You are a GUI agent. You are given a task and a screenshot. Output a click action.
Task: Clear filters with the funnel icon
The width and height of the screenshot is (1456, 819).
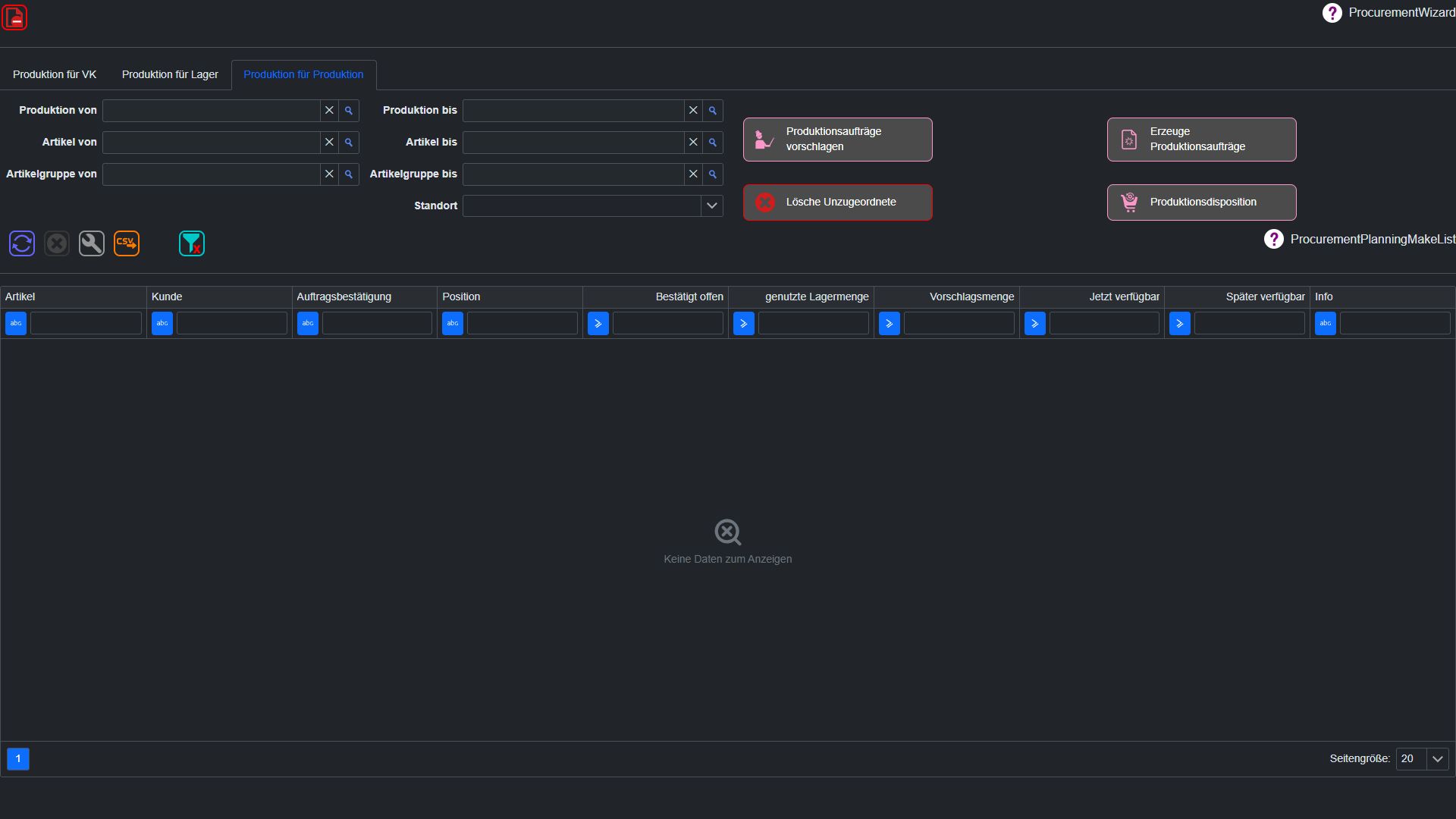pos(192,243)
